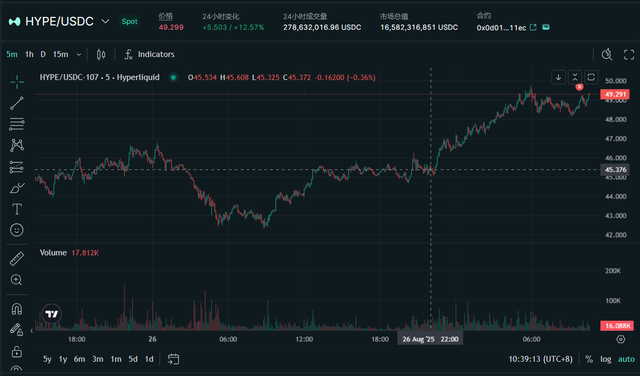Set the date range to 3m
Screen dimensions: 640x376
point(98,359)
